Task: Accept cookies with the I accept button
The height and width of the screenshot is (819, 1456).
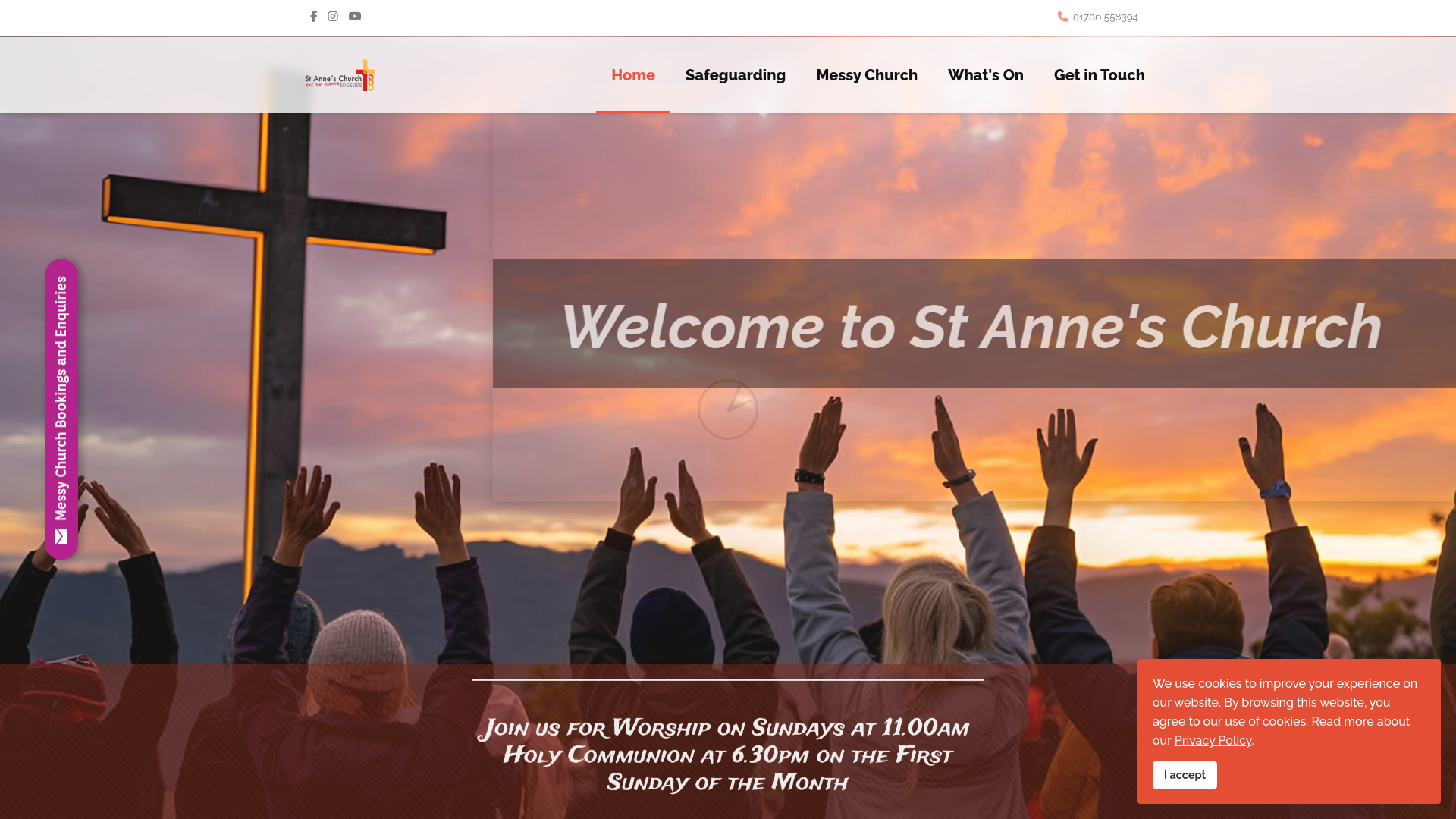Action: pos(1185,775)
